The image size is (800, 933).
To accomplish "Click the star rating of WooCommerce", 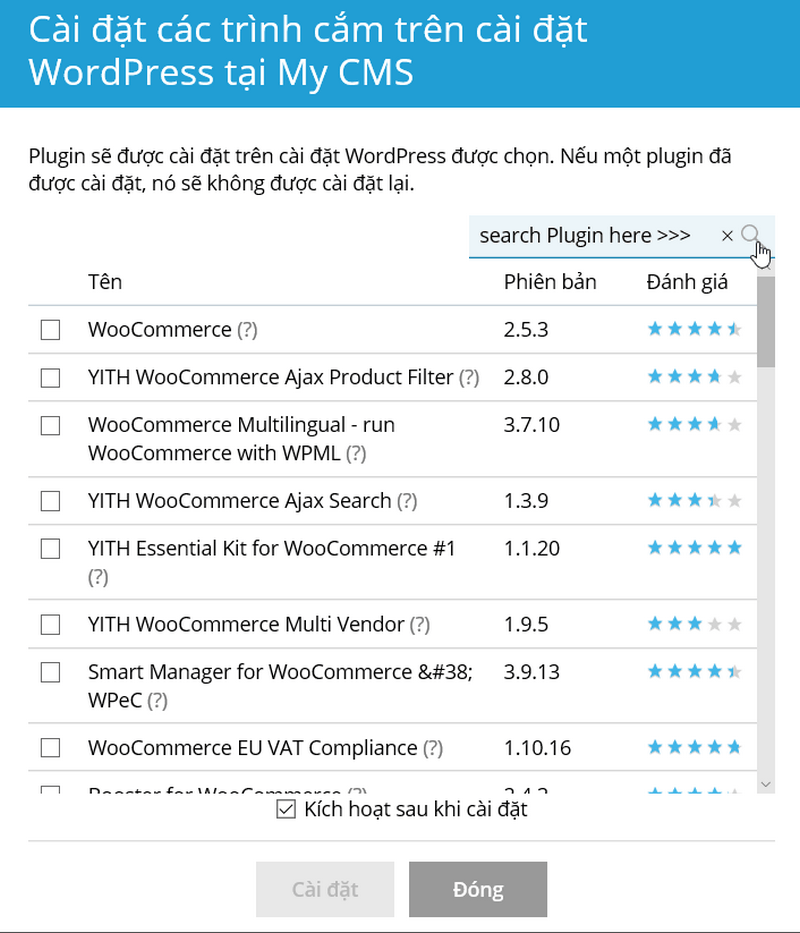I will point(694,330).
